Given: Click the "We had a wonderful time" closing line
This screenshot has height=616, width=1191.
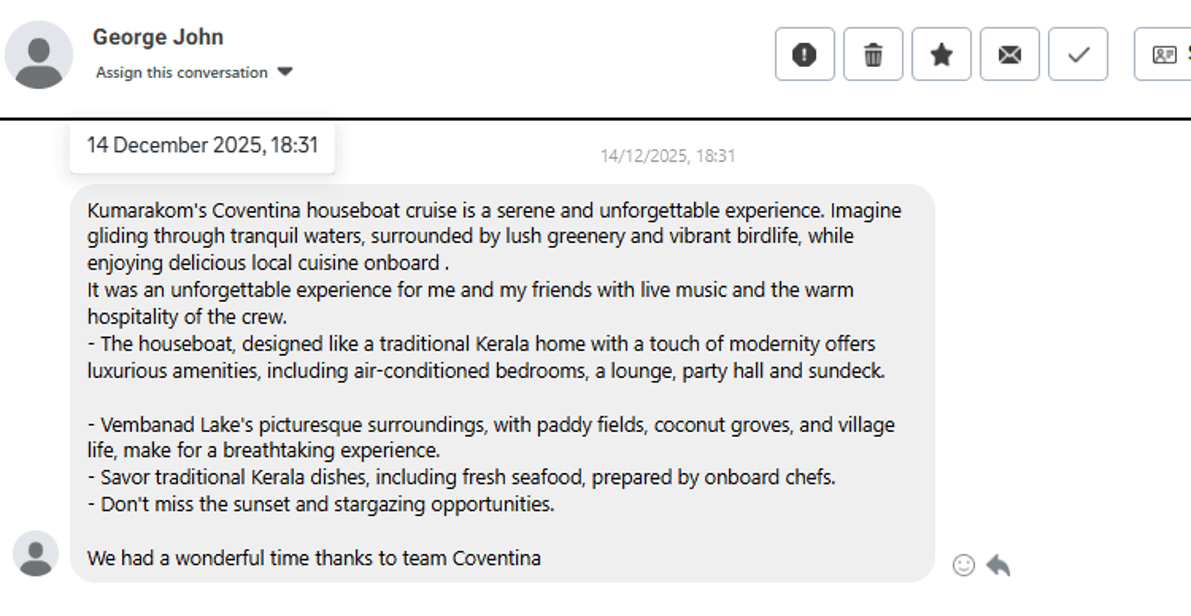Looking at the screenshot, I should point(314,558).
